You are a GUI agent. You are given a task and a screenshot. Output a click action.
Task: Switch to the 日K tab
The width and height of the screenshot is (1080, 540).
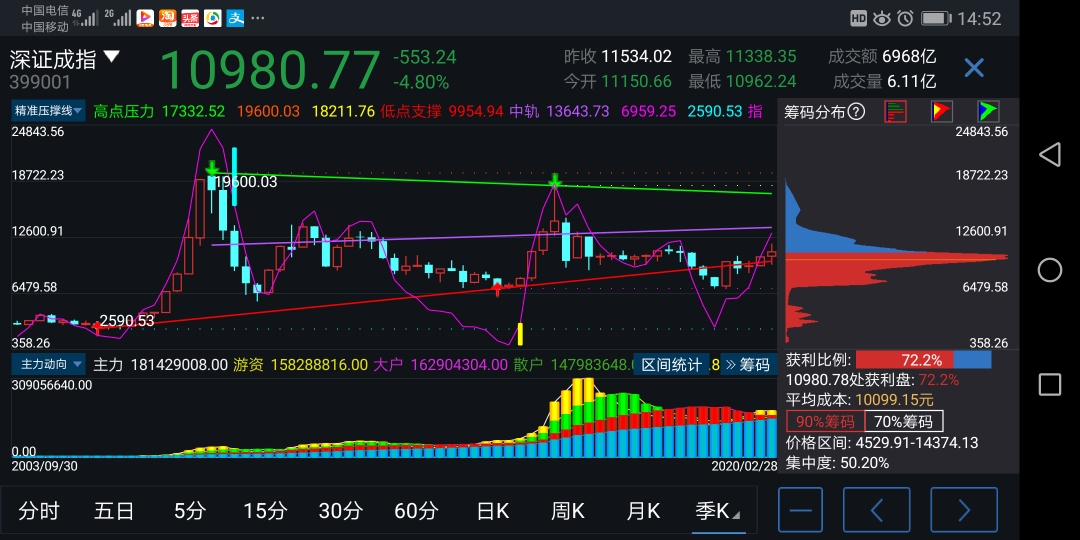(x=492, y=511)
